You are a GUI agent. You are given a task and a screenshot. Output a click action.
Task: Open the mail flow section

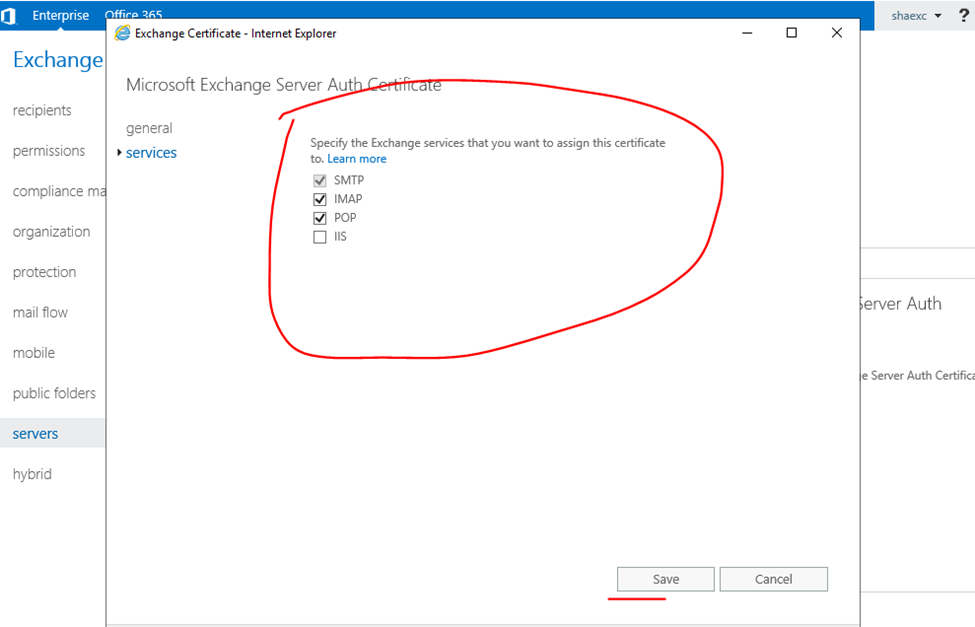point(40,313)
